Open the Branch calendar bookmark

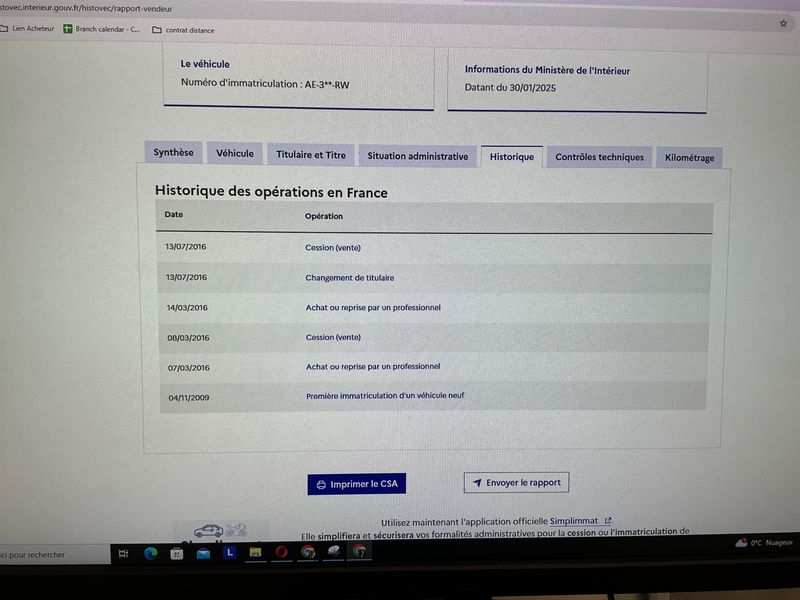(102, 29)
